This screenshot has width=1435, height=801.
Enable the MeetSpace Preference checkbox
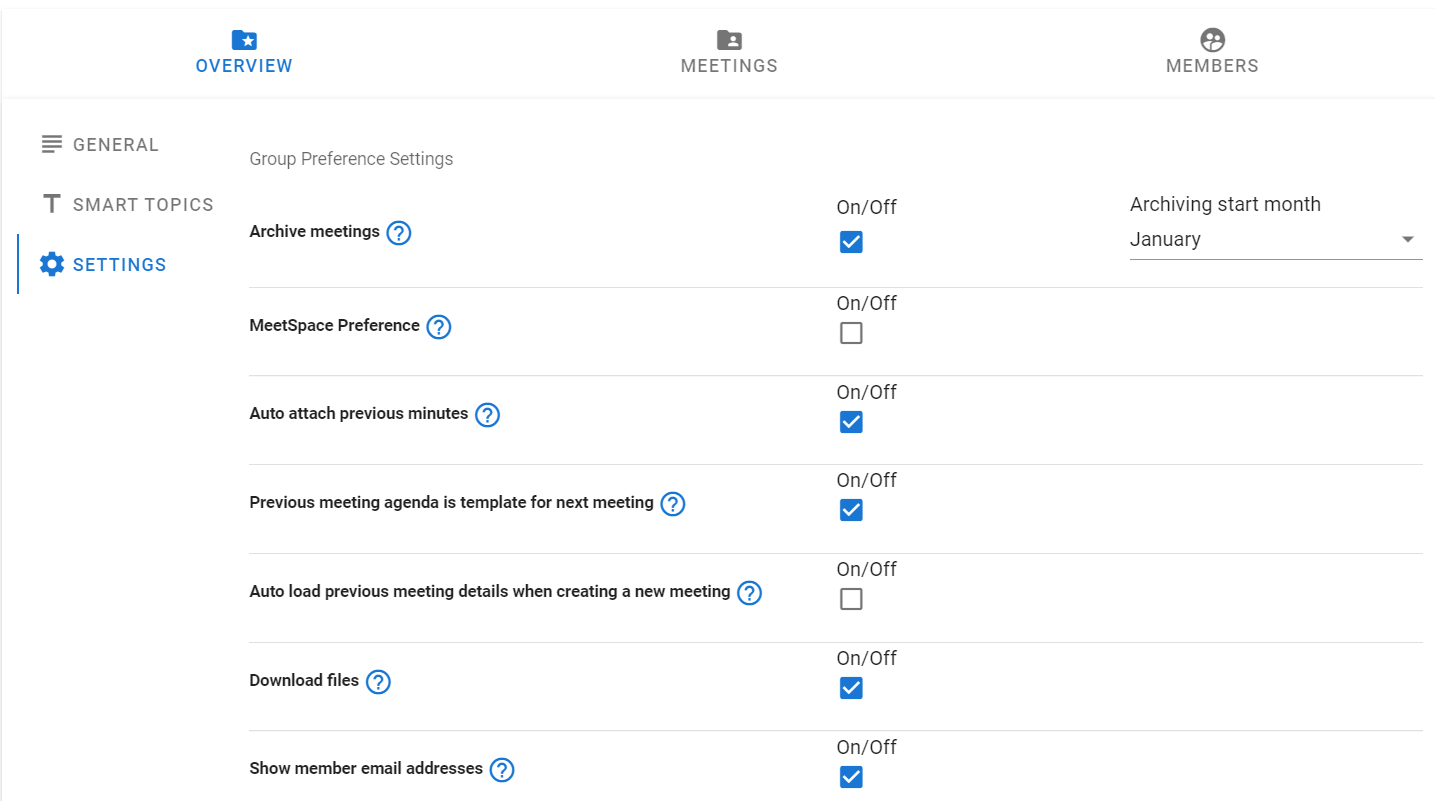tap(851, 333)
